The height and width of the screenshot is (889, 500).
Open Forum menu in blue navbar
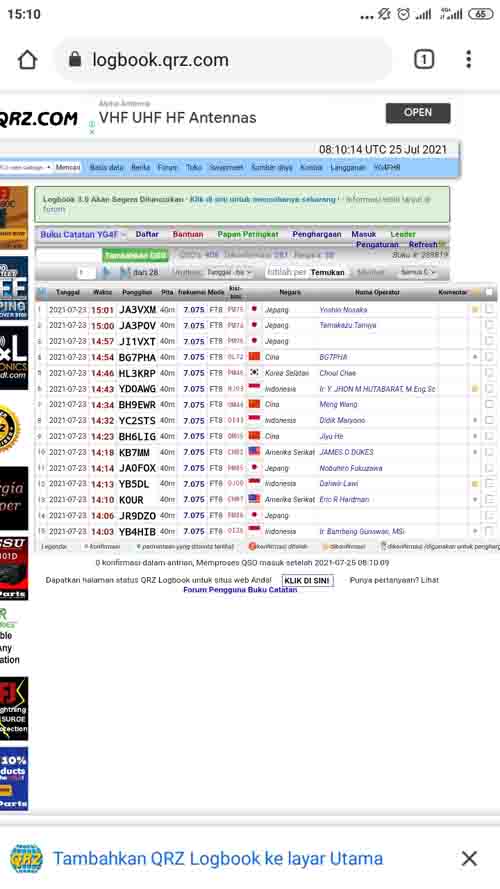(x=167, y=168)
